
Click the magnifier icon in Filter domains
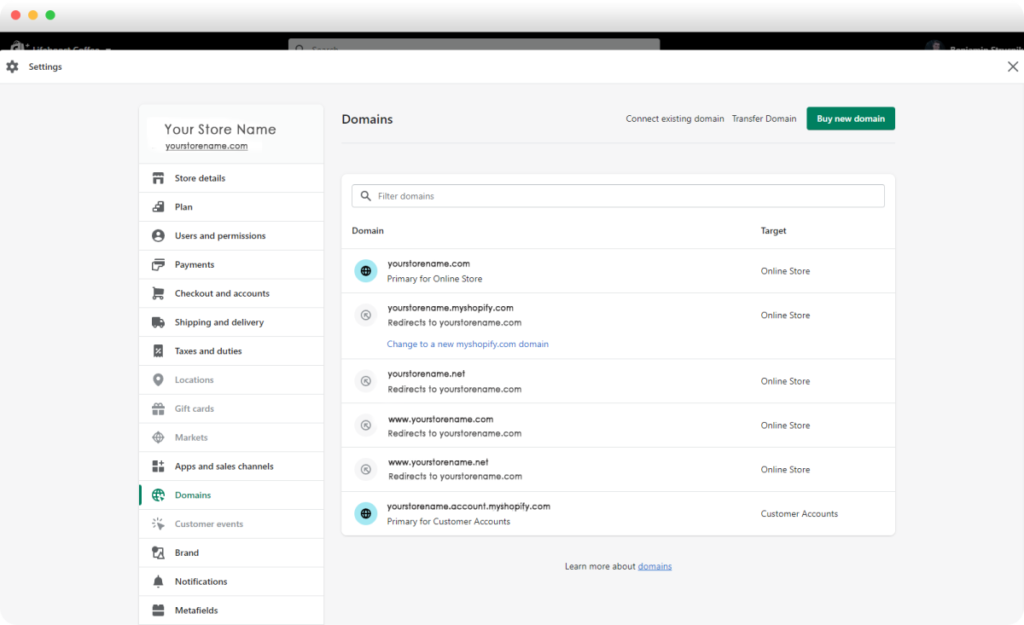[366, 196]
